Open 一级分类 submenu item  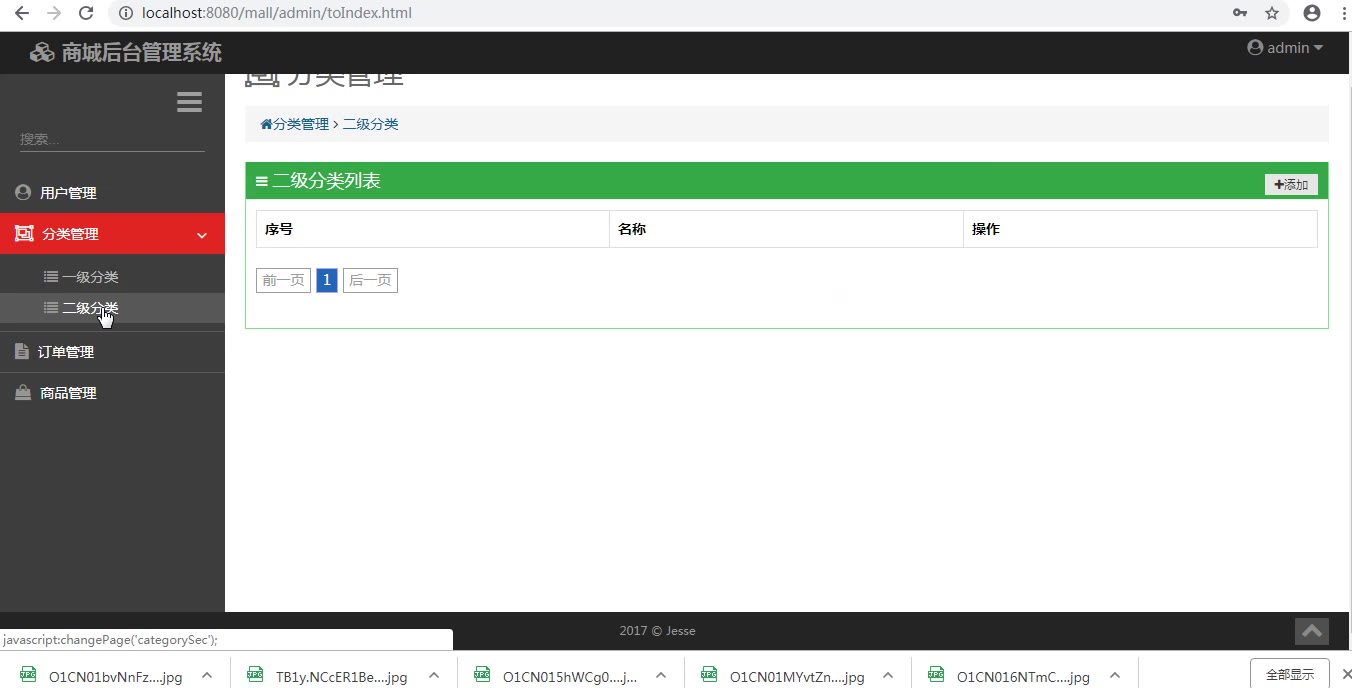(x=112, y=277)
